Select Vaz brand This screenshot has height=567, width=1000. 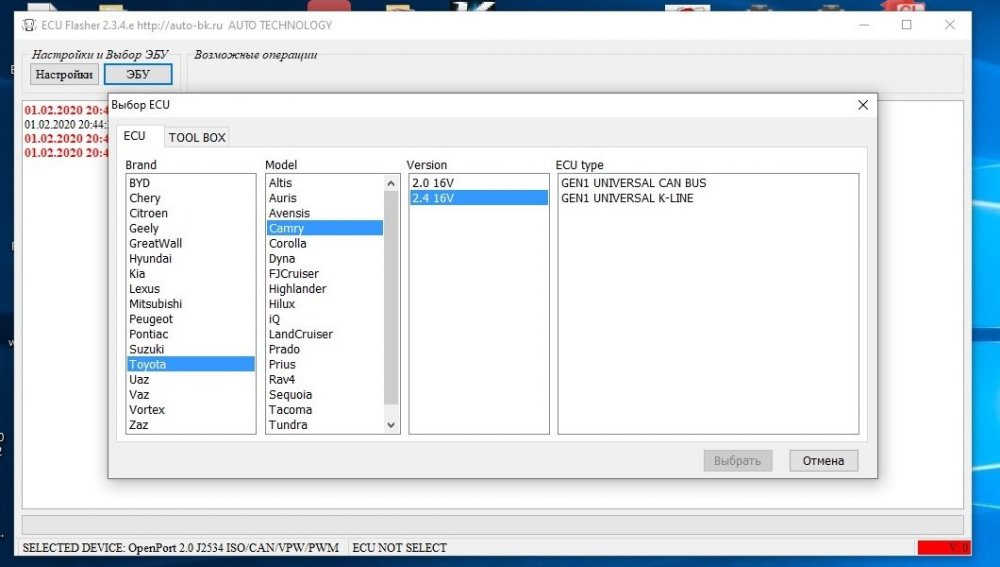click(x=190, y=394)
